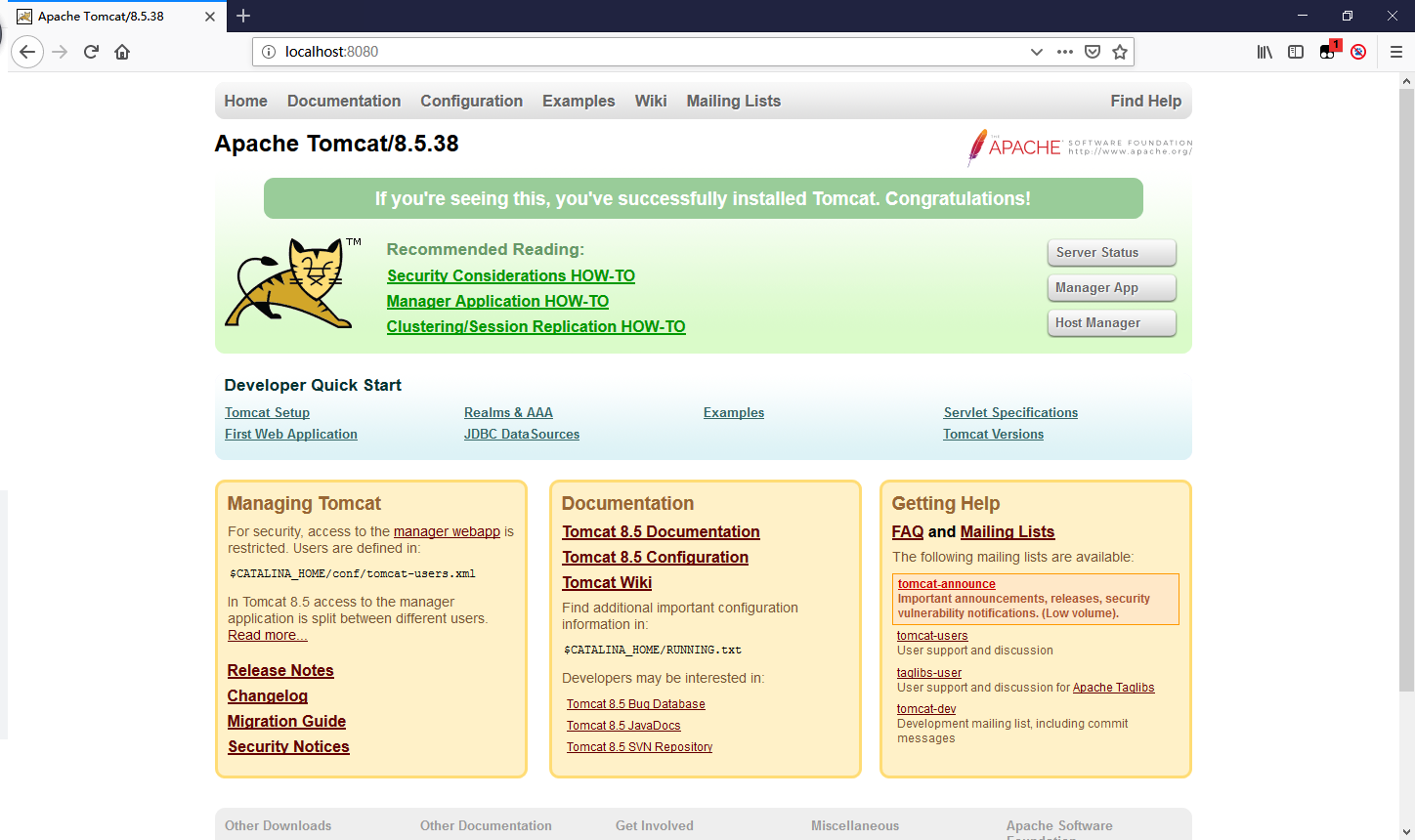Open the JDBC DataSources link
The height and width of the screenshot is (840, 1415).
coord(522,434)
